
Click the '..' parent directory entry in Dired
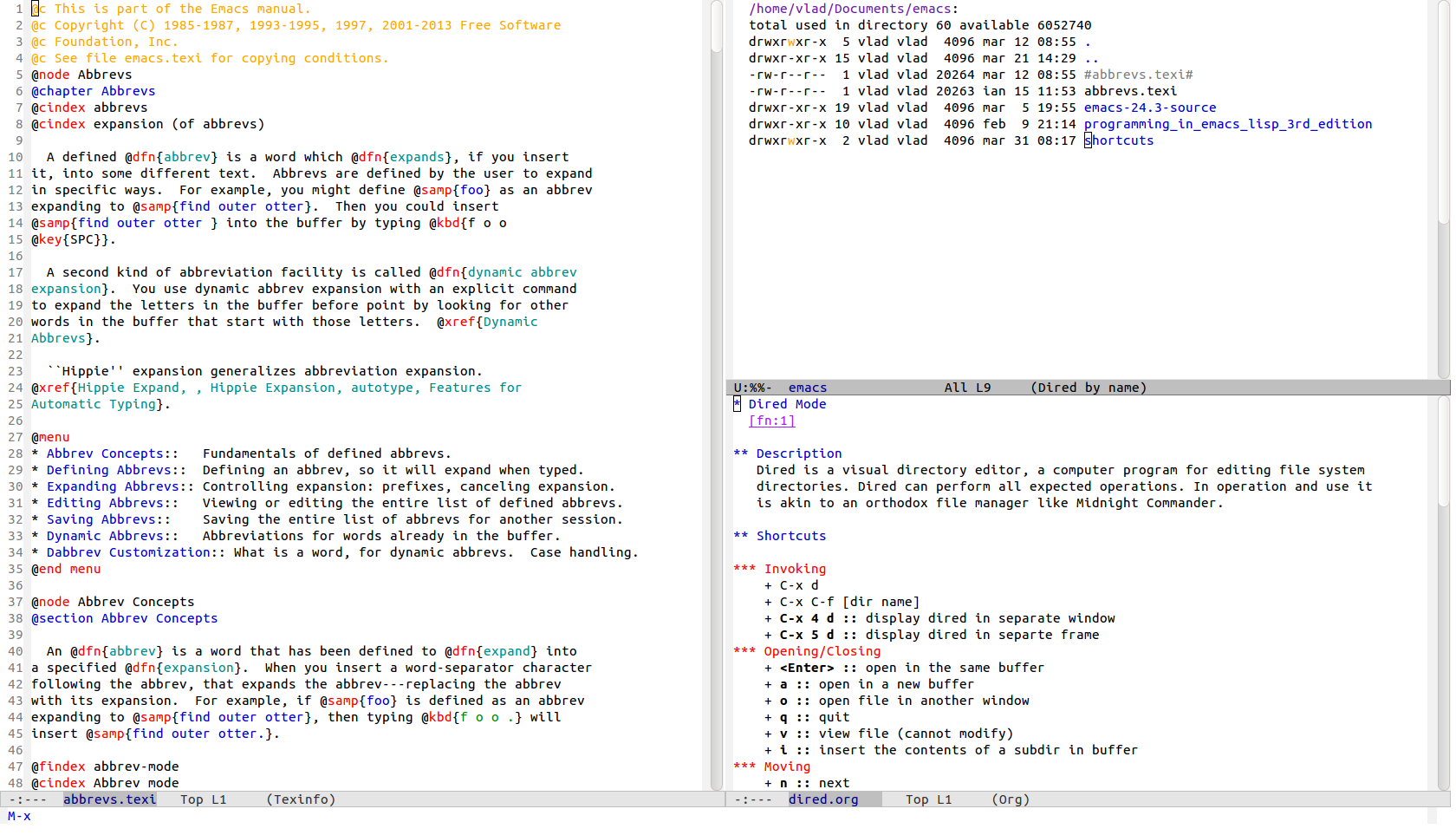pyautogui.click(x=1091, y=58)
